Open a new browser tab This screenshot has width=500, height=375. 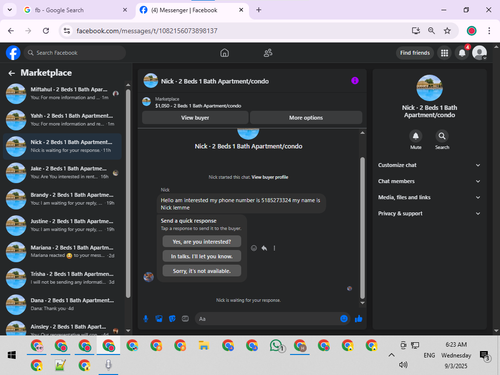(259, 10)
